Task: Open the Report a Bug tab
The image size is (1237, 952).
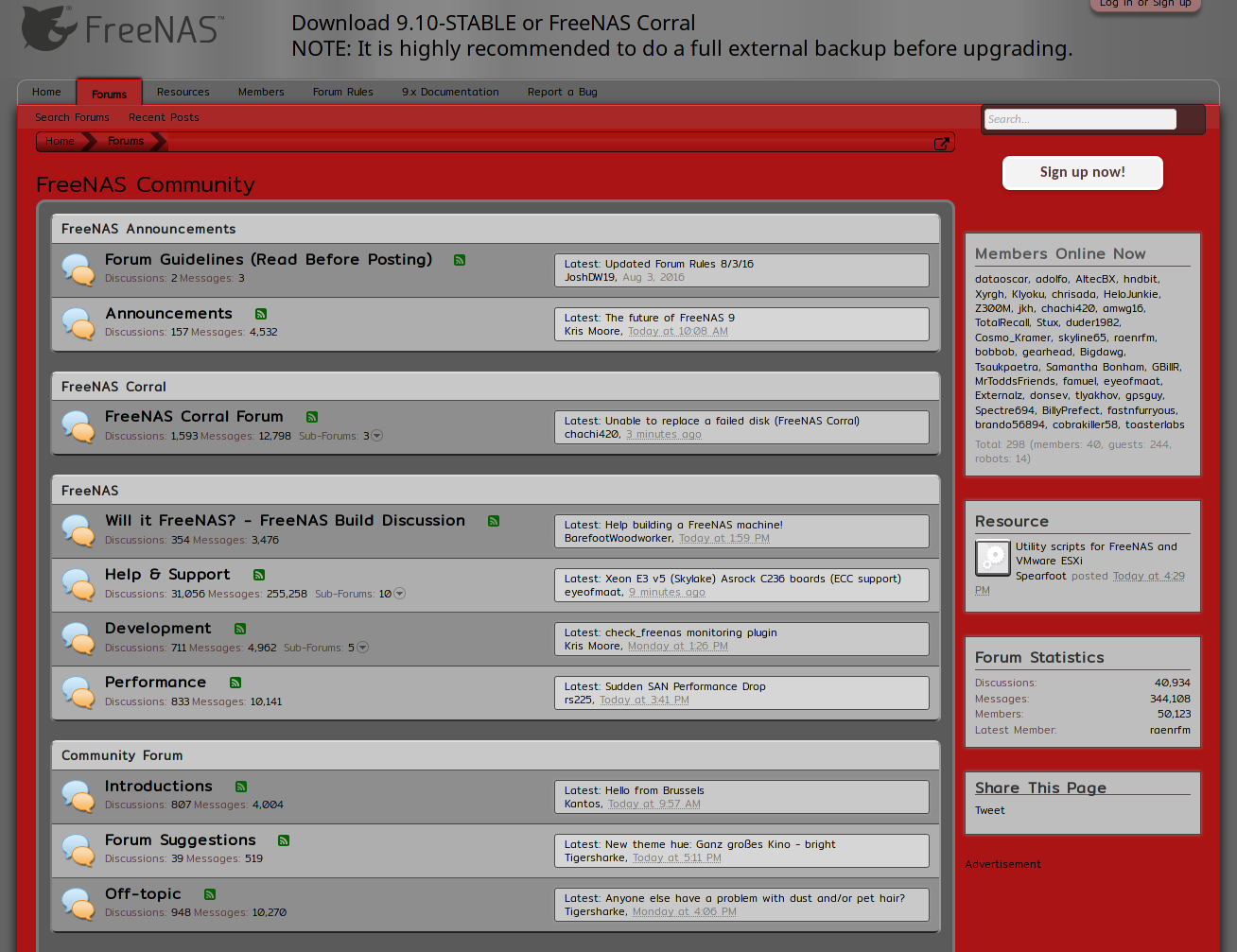Action: [x=563, y=92]
